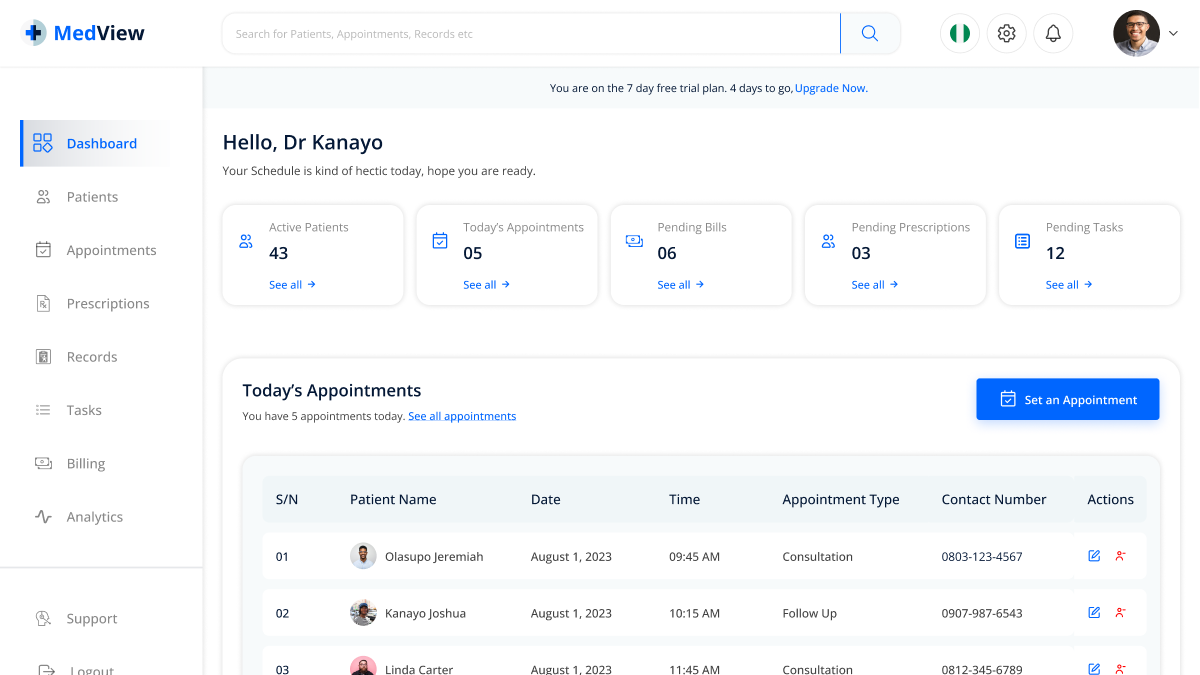
Task: Click the Upgrade Now link
Action: 831,88
